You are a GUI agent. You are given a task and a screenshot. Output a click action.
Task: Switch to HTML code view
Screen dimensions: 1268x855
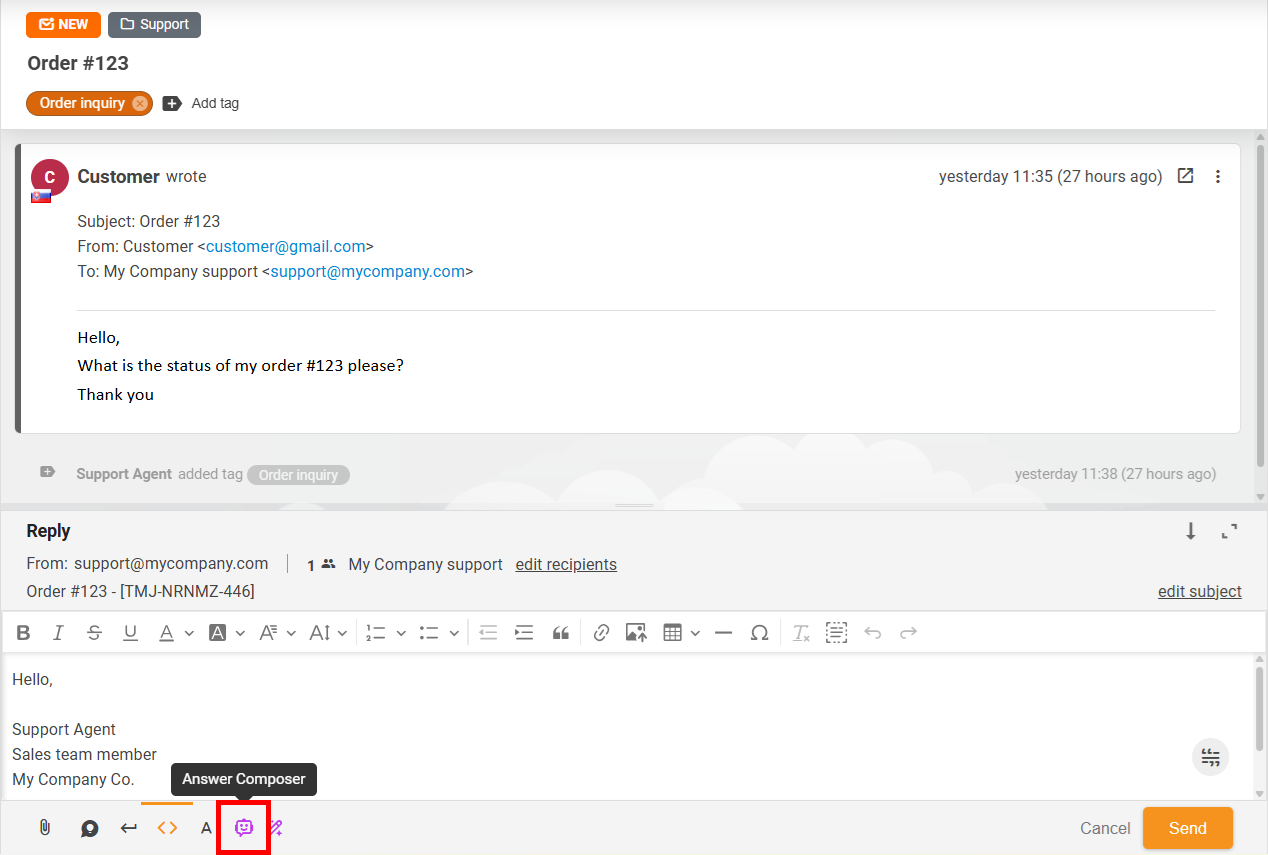click(166, 827)
